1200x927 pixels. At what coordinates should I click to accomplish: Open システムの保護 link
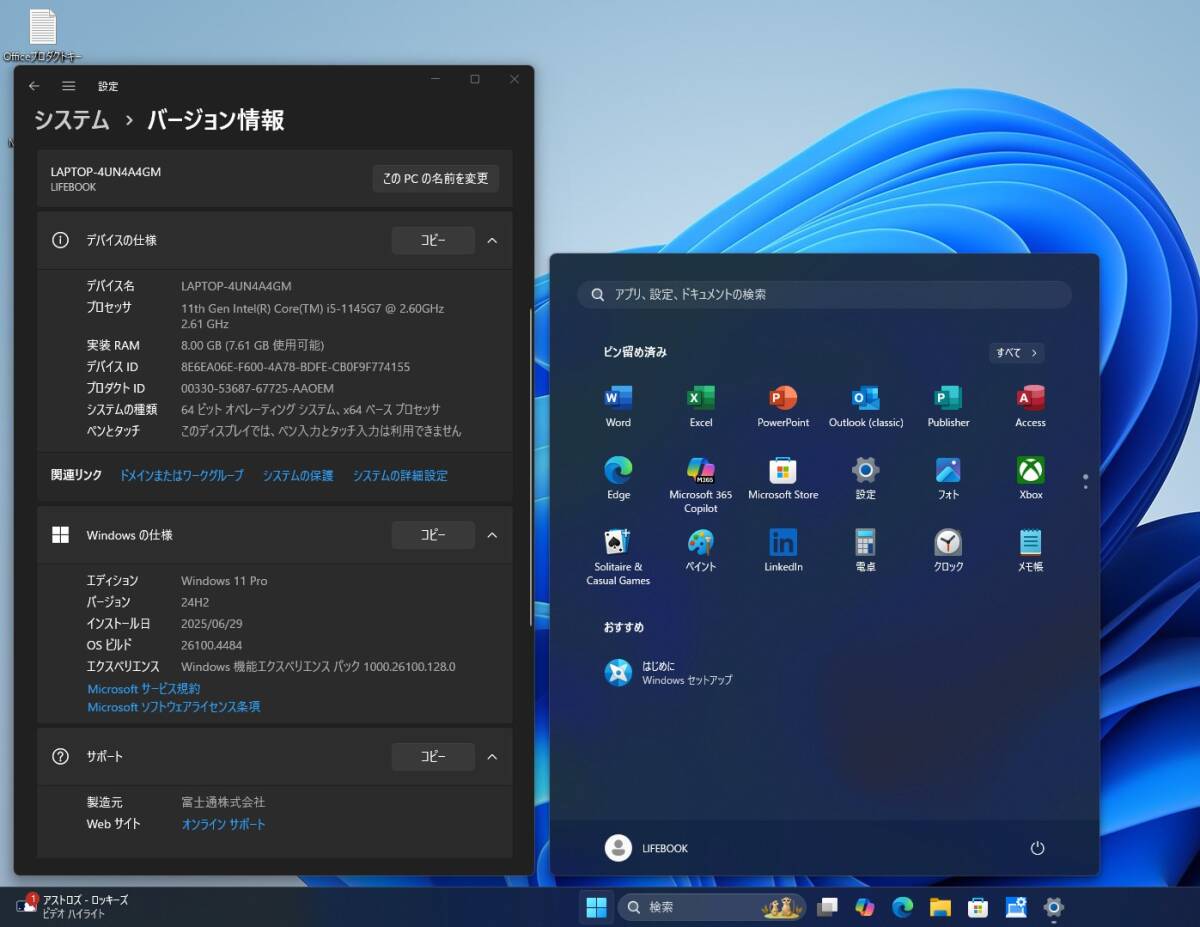(298, 476)
